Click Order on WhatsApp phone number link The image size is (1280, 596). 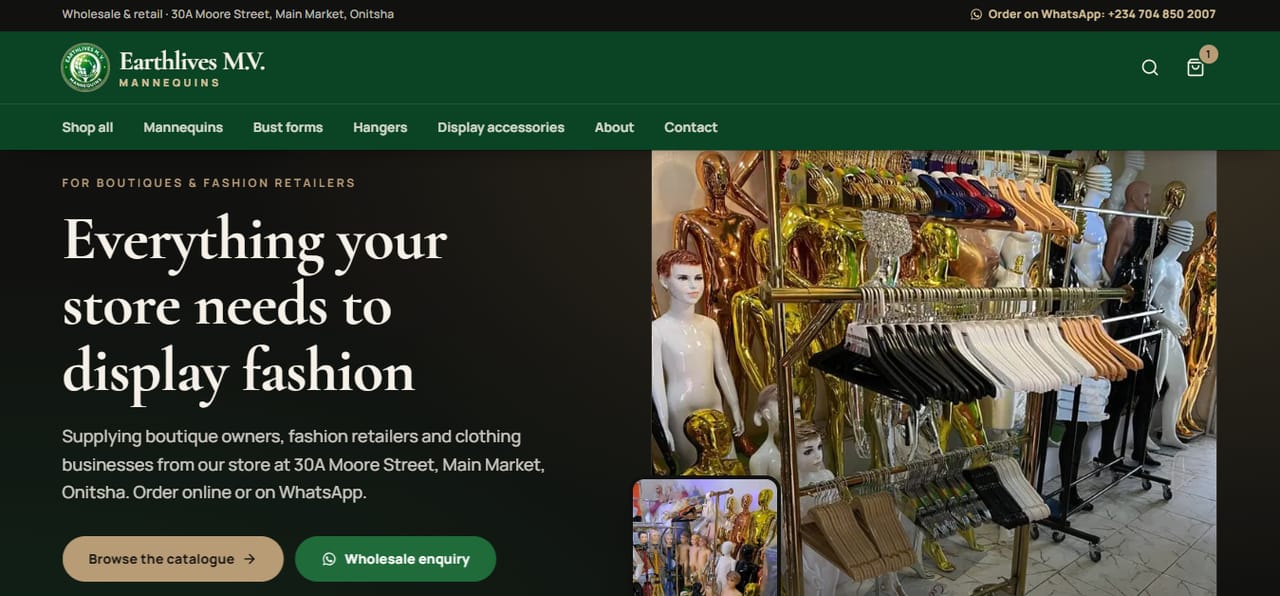click(1093, 15)
